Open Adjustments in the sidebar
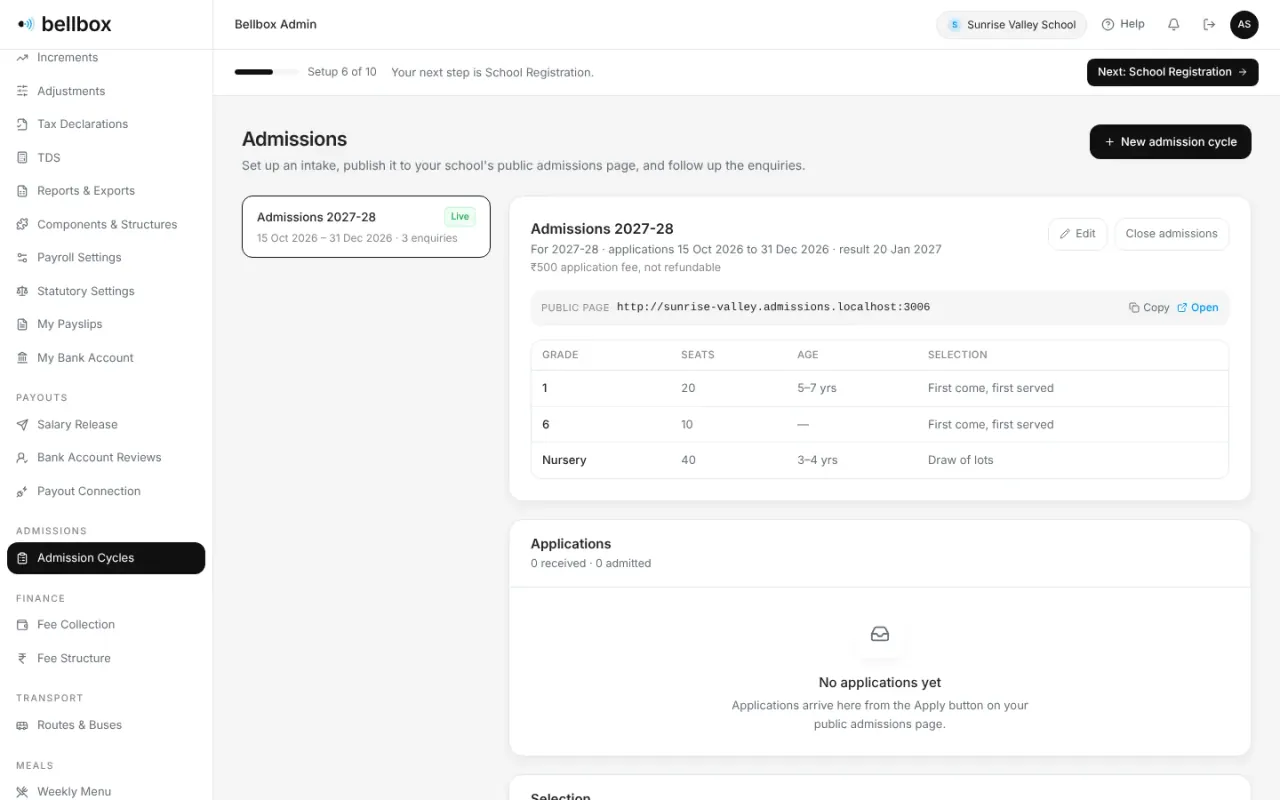The height and width of the screenshot is (800, 1280). (x=106, y=91)
